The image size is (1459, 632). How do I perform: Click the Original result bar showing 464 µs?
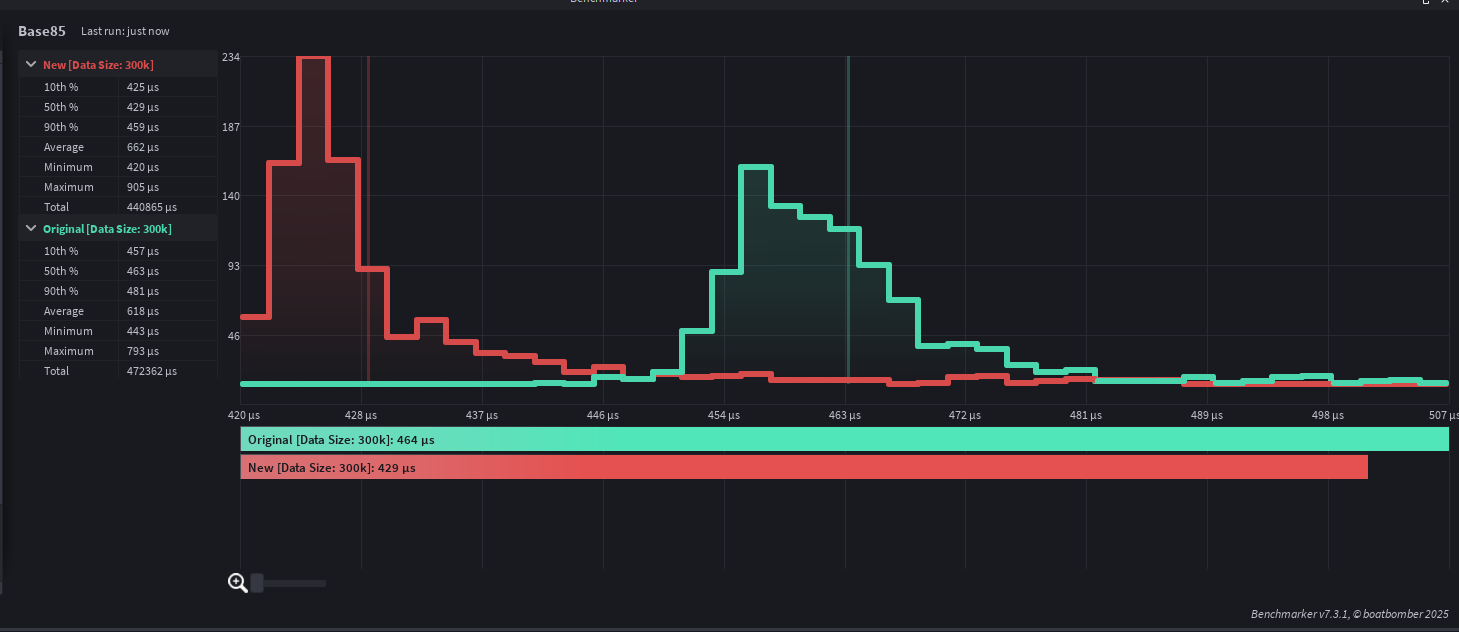tap(845, 439)
